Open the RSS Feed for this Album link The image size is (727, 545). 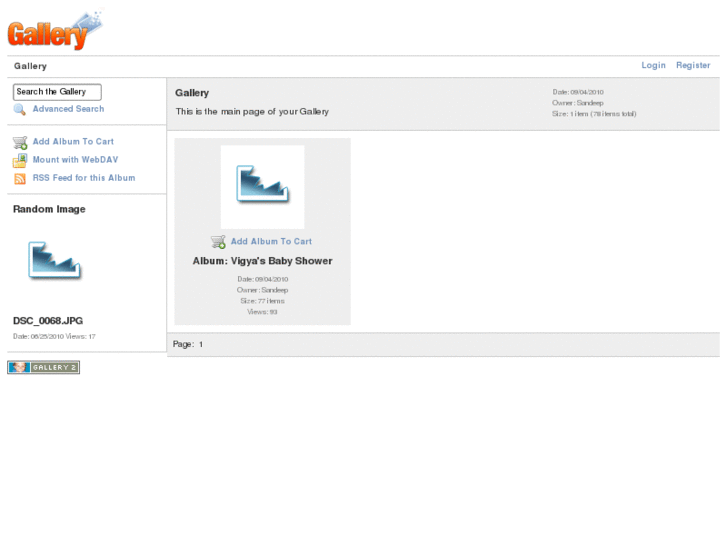84,178
